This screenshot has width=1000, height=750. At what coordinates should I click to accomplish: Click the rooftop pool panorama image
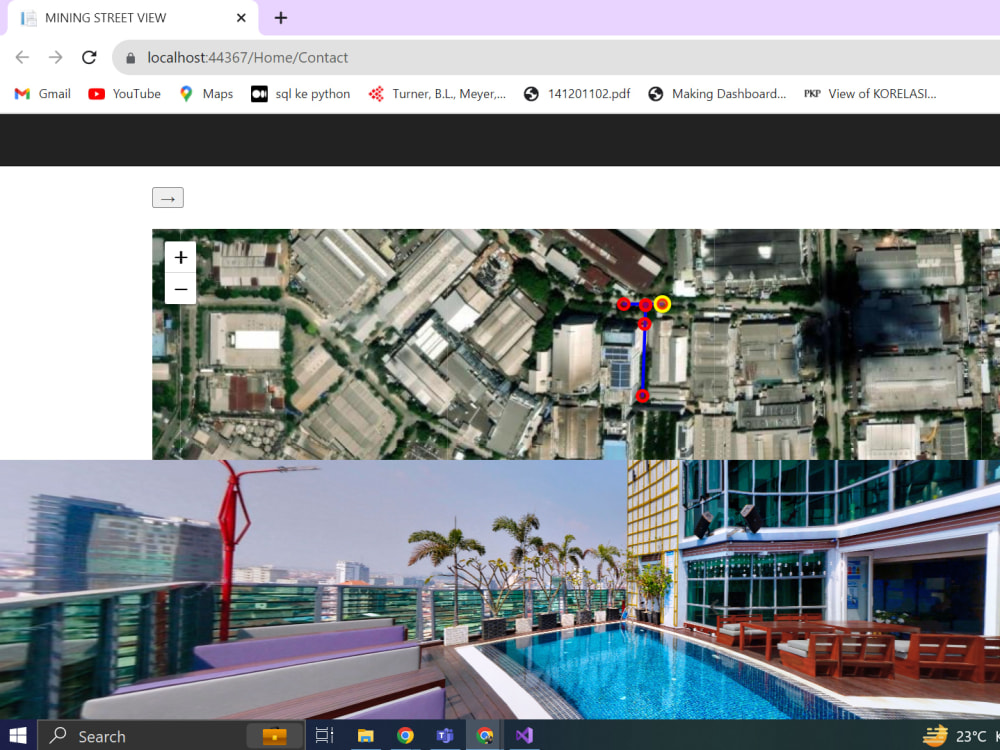point(500,589)
